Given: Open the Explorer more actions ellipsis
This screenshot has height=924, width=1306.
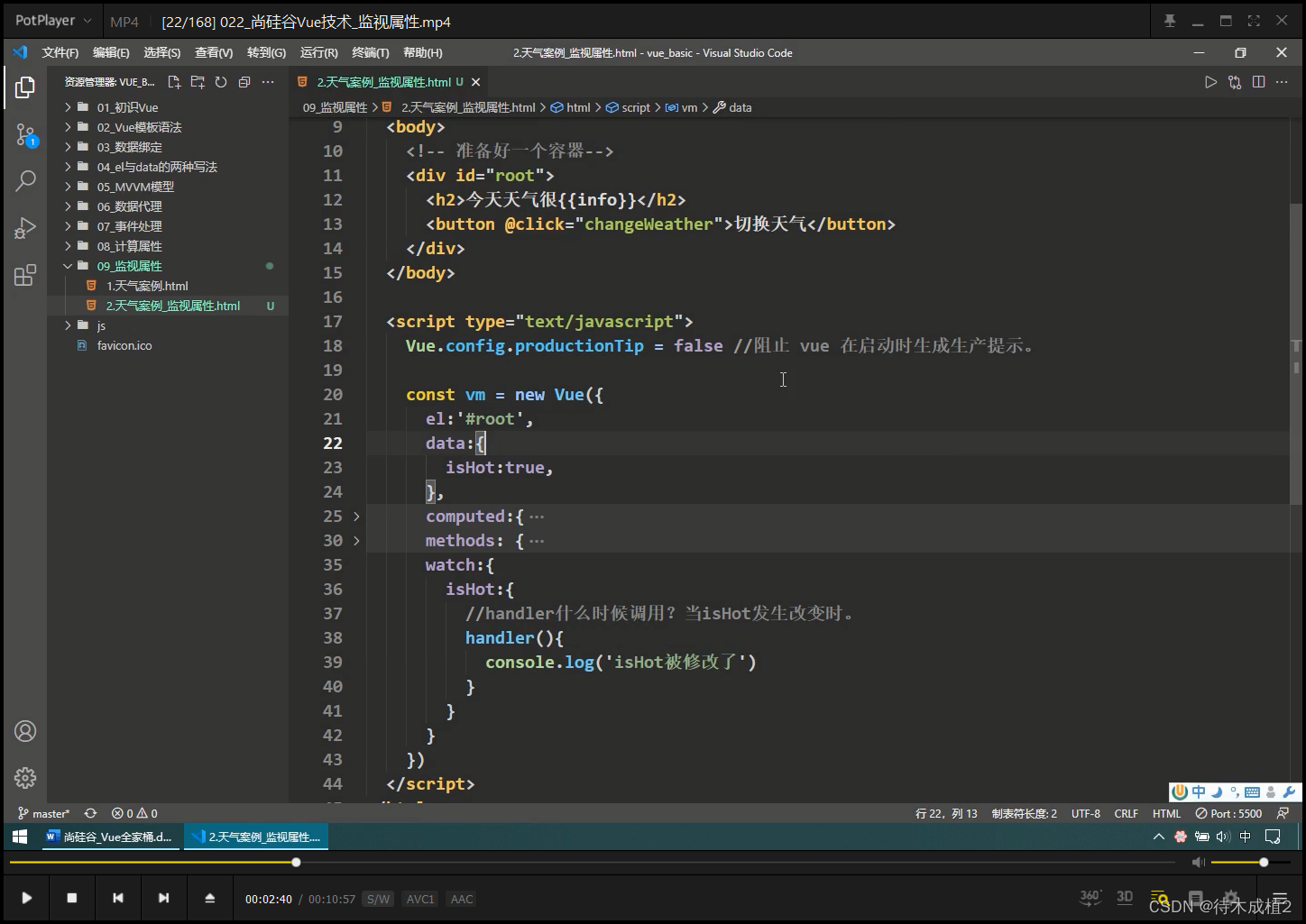Looking at the screenshot, I should pos(268,82).
